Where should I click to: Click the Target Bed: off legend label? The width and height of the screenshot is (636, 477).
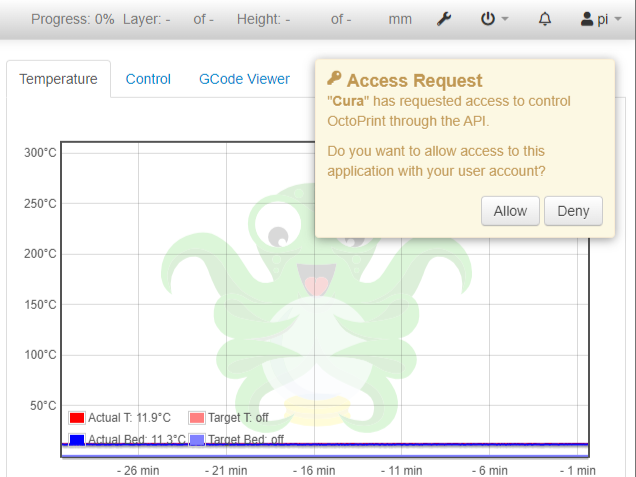tap(246, 440)
